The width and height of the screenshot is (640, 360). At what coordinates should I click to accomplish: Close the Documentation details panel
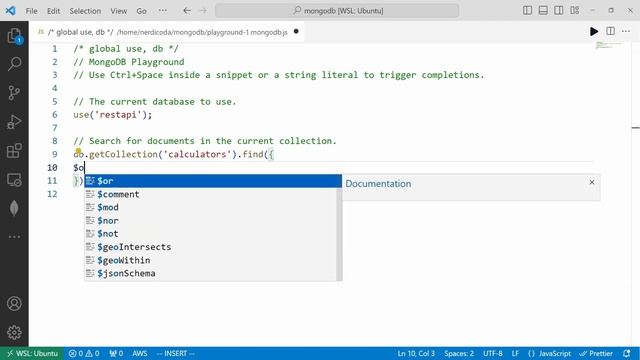pos(592,182)
